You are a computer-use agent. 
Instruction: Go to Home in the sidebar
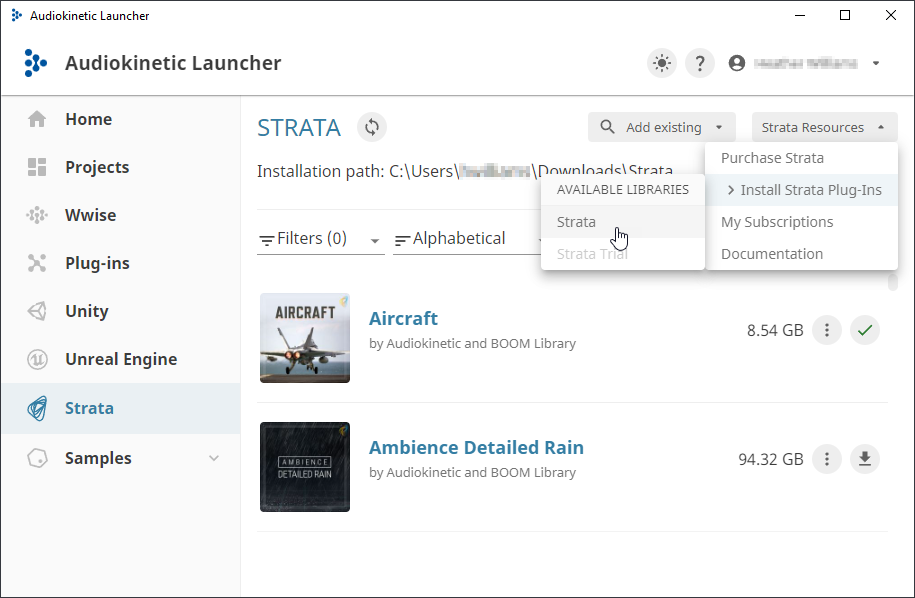pos(88,119)
